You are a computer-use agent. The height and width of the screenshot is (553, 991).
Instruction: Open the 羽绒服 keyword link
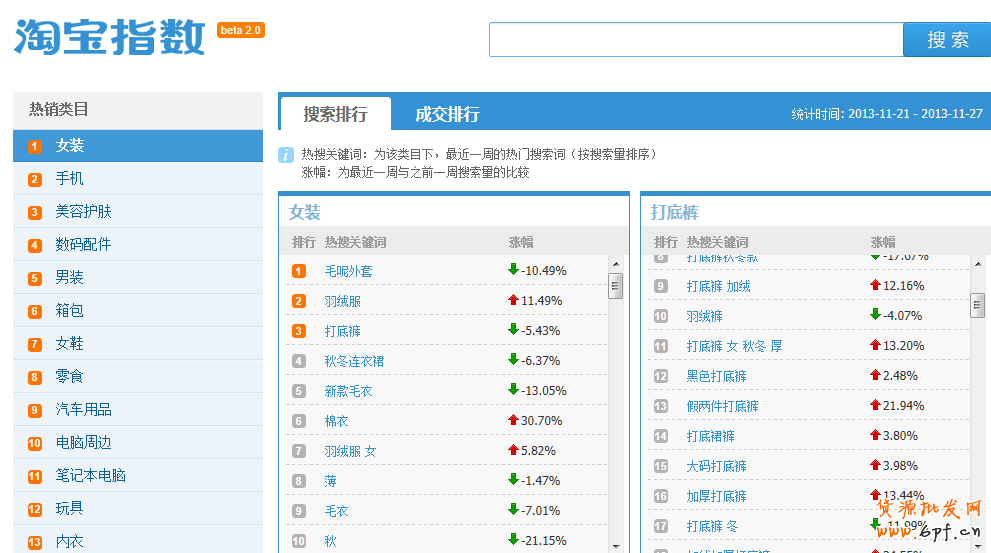click(x=343, y=301)
